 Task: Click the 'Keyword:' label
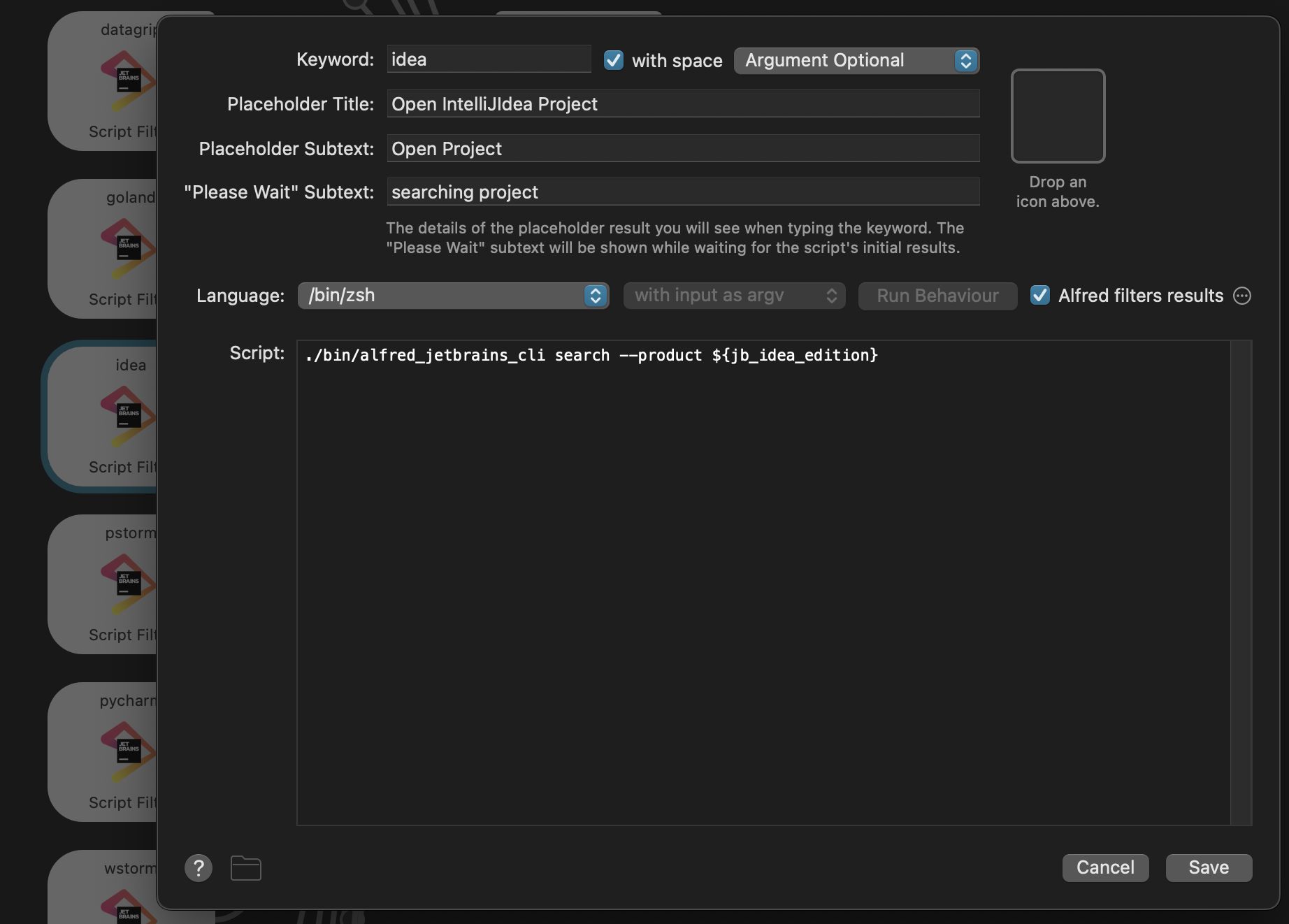(x=335, y=59)
